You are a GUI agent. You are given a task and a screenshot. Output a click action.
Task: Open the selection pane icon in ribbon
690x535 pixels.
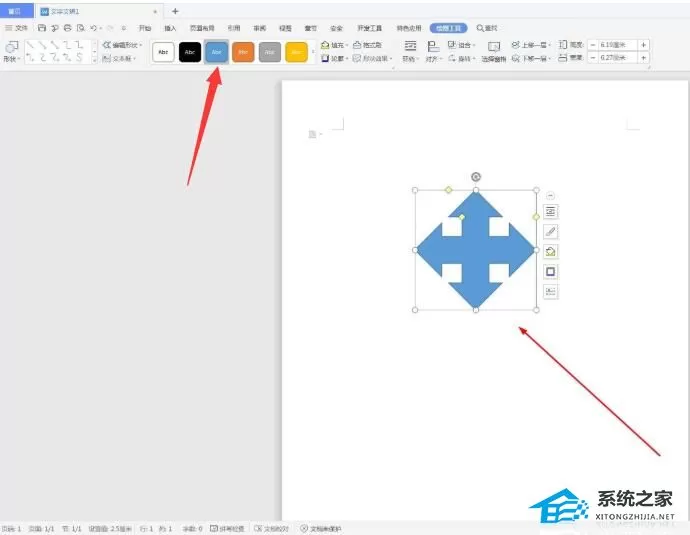(x=494, y=51)
